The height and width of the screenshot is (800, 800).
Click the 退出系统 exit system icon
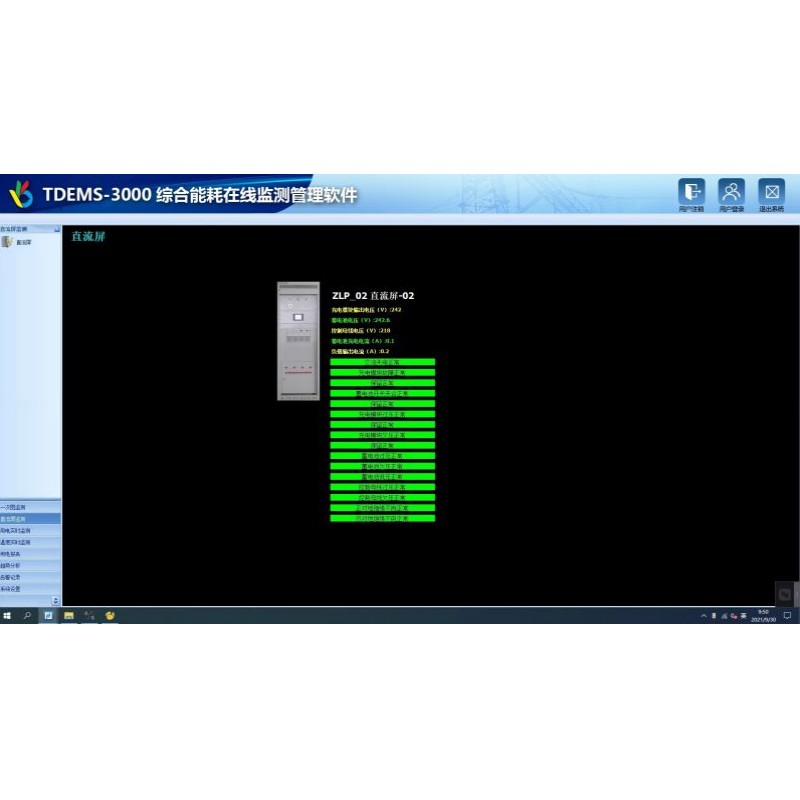coord(771,192)
